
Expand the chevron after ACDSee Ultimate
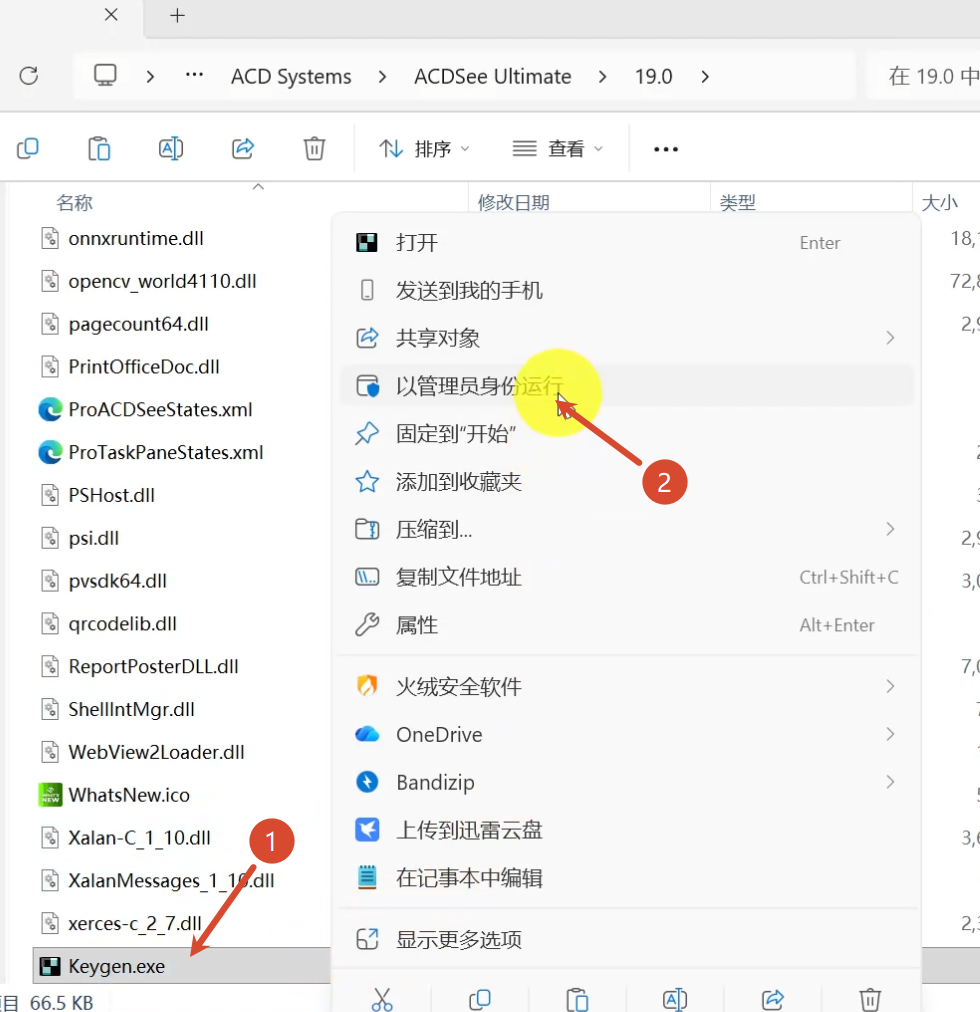point(602,77)
